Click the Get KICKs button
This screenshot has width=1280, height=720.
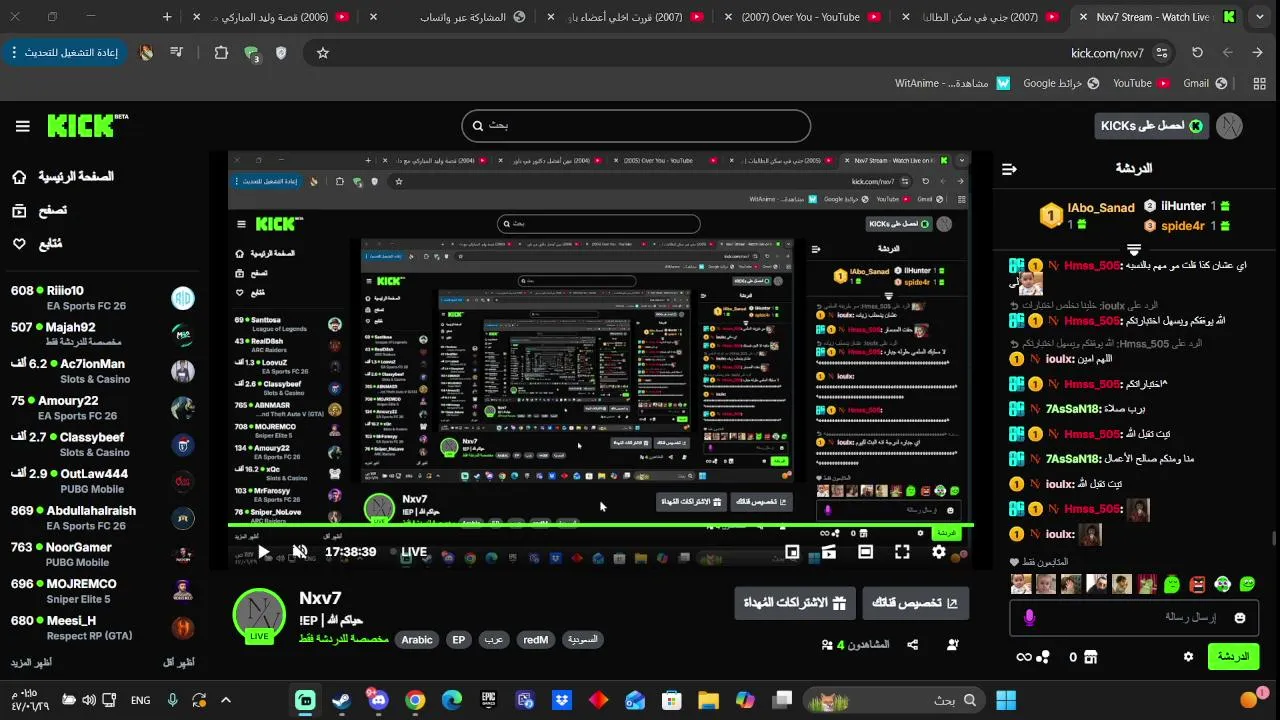click(x=1152, y=126)
